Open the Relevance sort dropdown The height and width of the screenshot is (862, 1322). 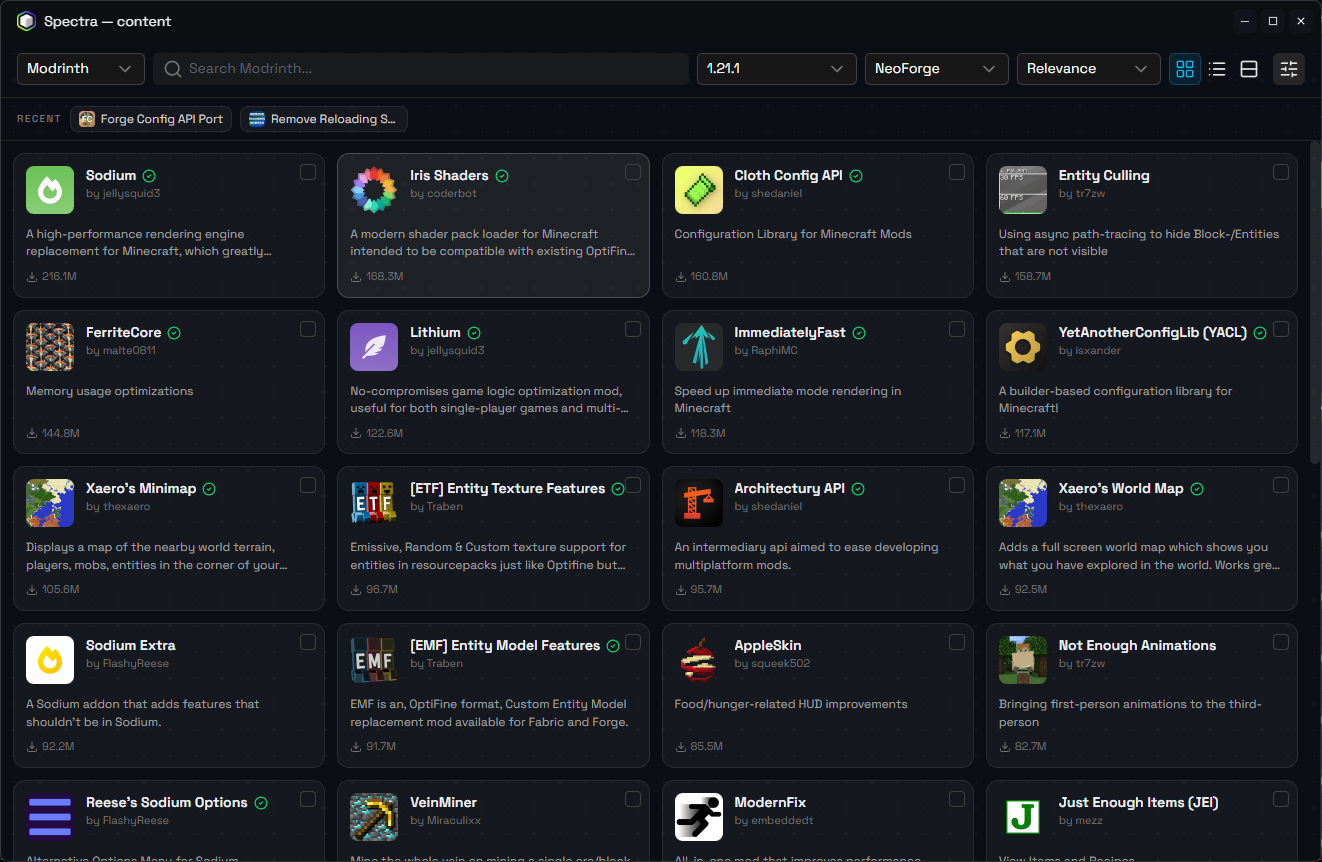point(1089,69)
